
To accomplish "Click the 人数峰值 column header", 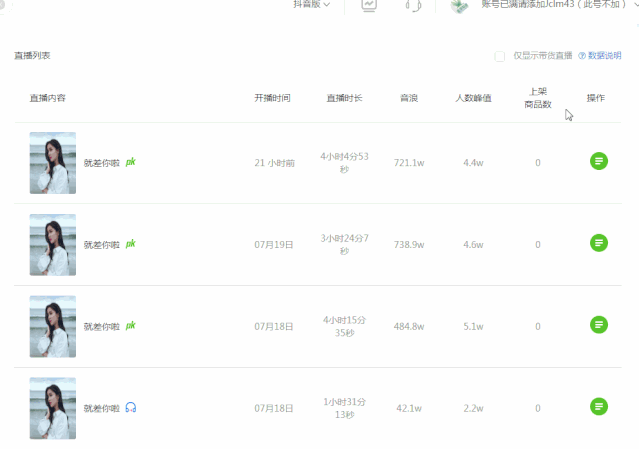I will 473,98.
